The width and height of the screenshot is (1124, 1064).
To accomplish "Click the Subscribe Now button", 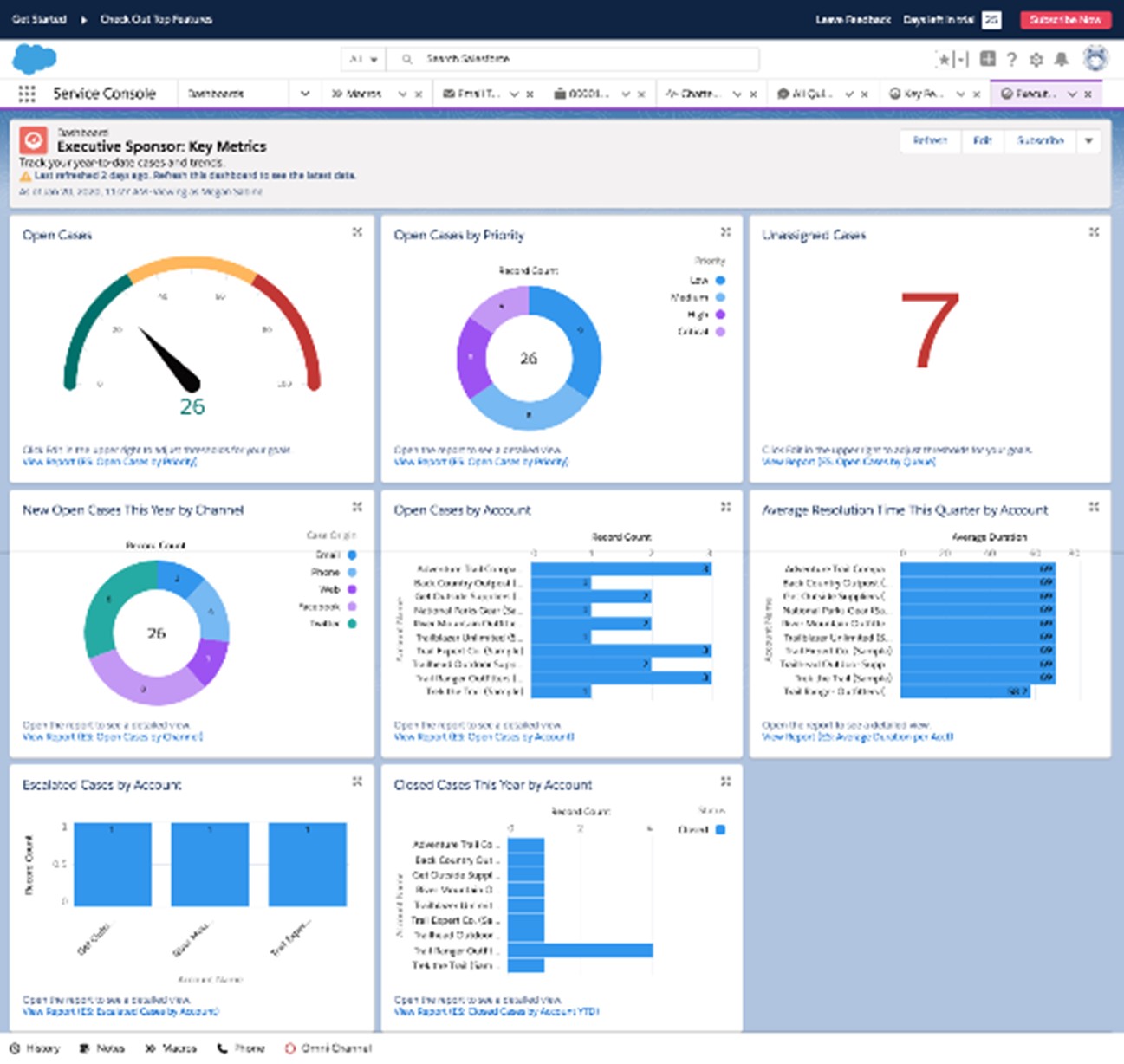I will point(1065,19).
